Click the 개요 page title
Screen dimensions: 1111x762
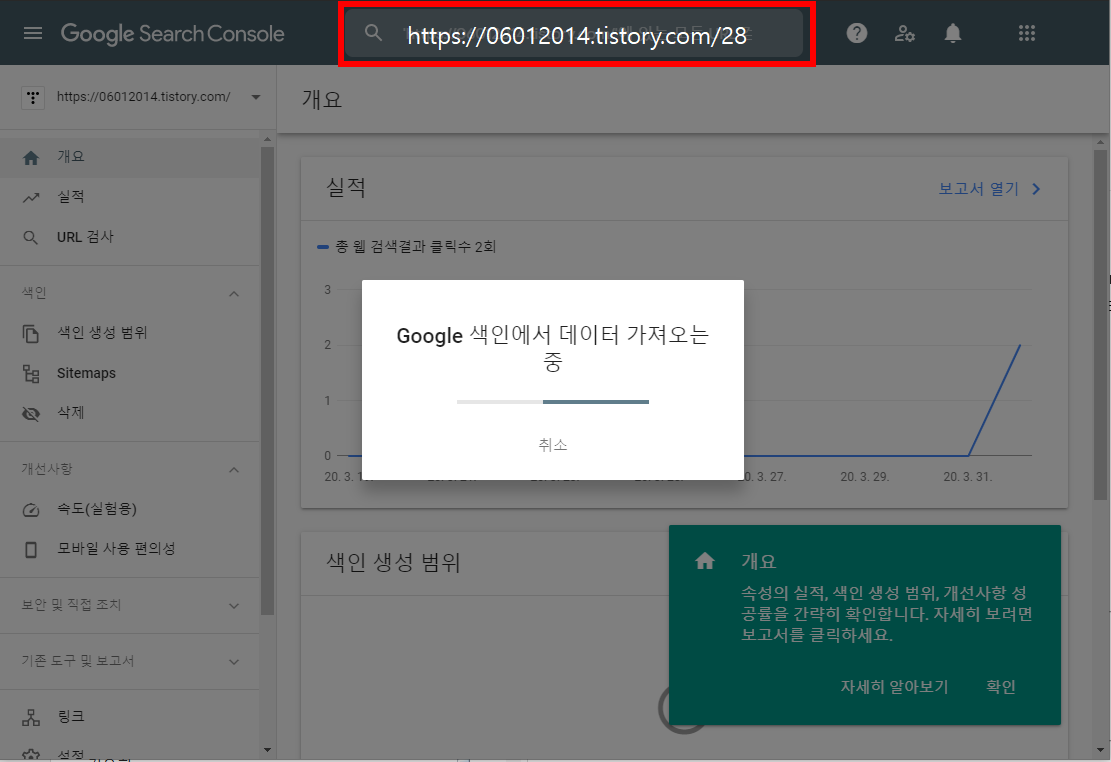322,99
